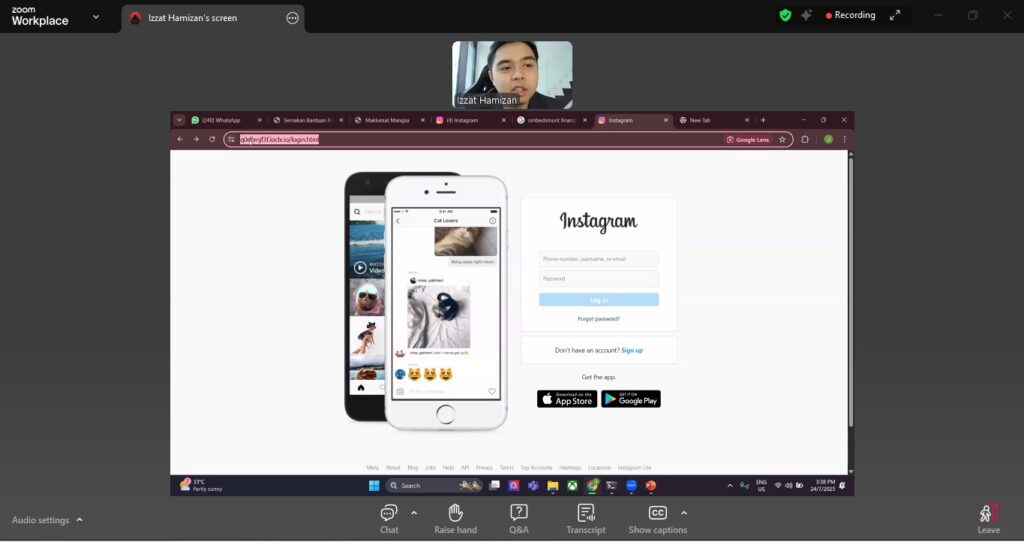The height and width of the screenshot is (542, 1024).
Task: Open the Zoom Workplace dropdown arrow
Action: (96, 17)
